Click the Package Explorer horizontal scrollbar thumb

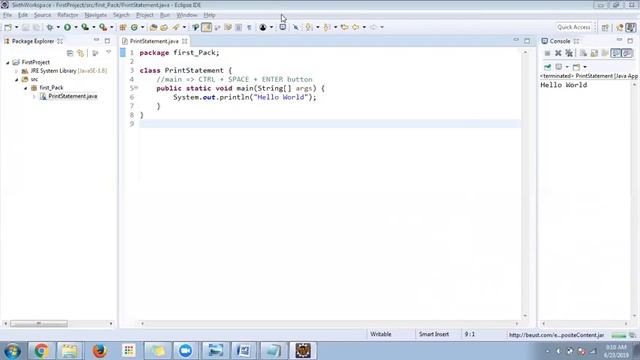tap(39, 324)
